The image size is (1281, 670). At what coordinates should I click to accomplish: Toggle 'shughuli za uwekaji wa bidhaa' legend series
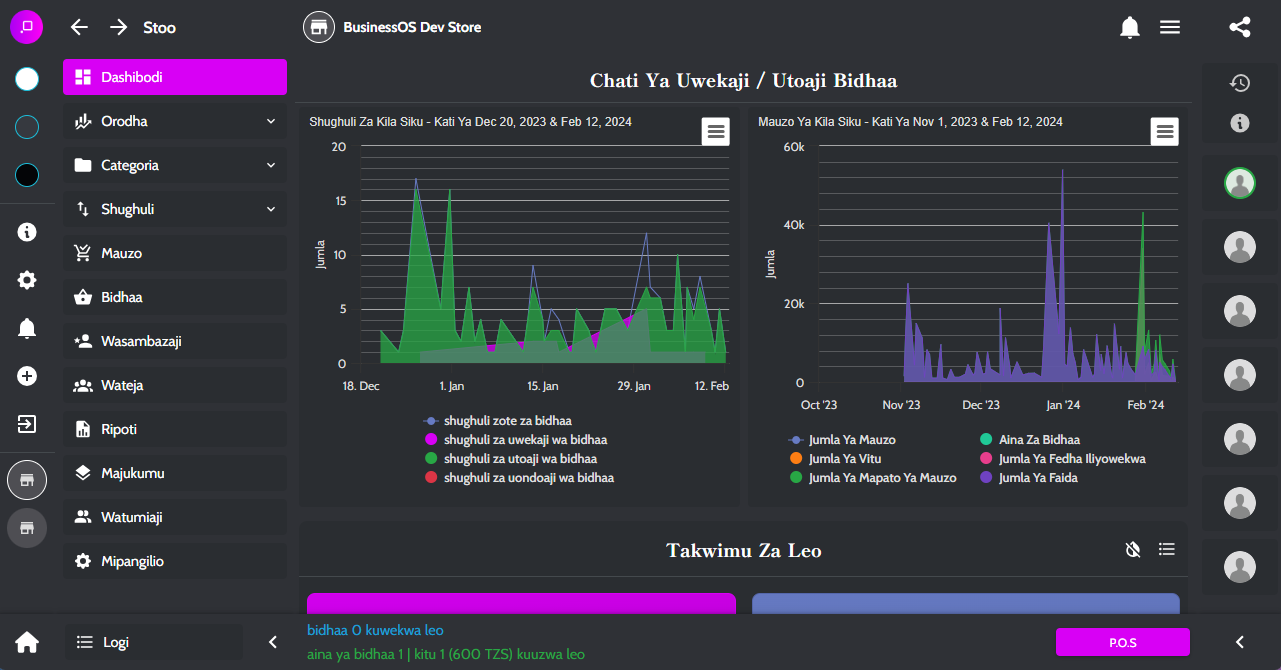coord(525,440)
